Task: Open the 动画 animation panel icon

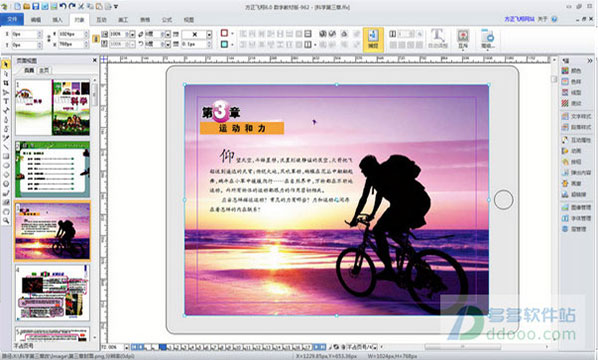Action: (x=565, y=151)
